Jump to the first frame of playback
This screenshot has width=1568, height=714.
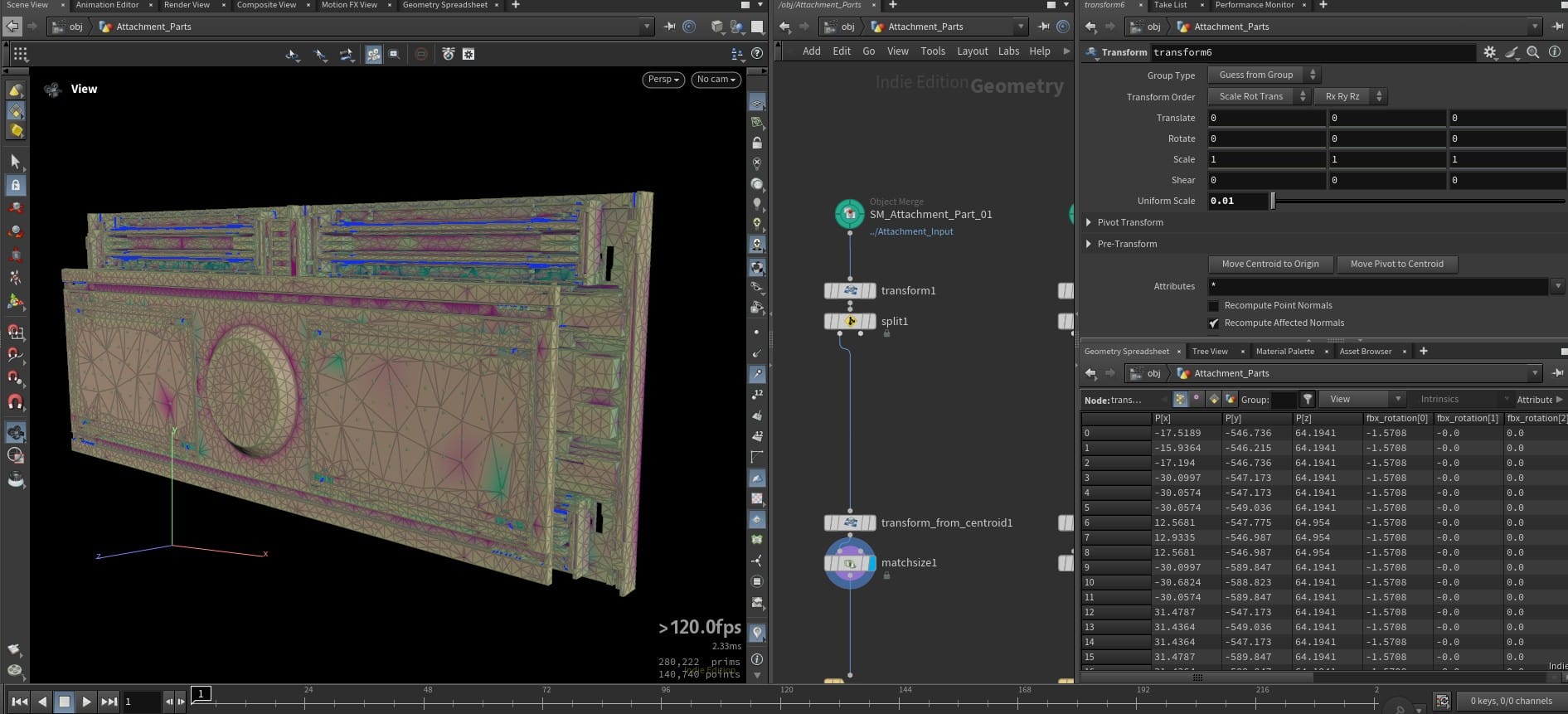20,702
